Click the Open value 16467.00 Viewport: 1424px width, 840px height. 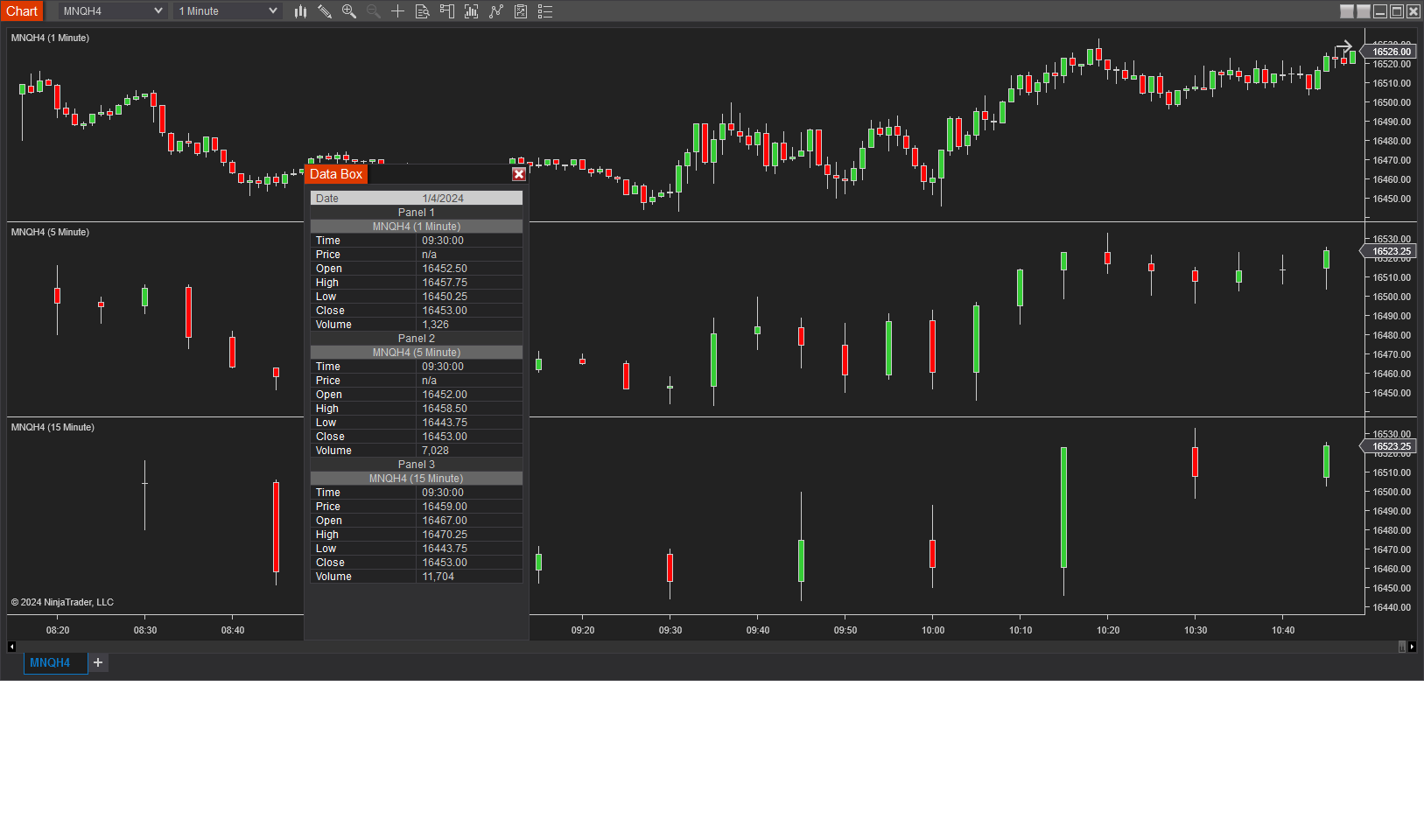pyautogui.click(x=445, y=521)
